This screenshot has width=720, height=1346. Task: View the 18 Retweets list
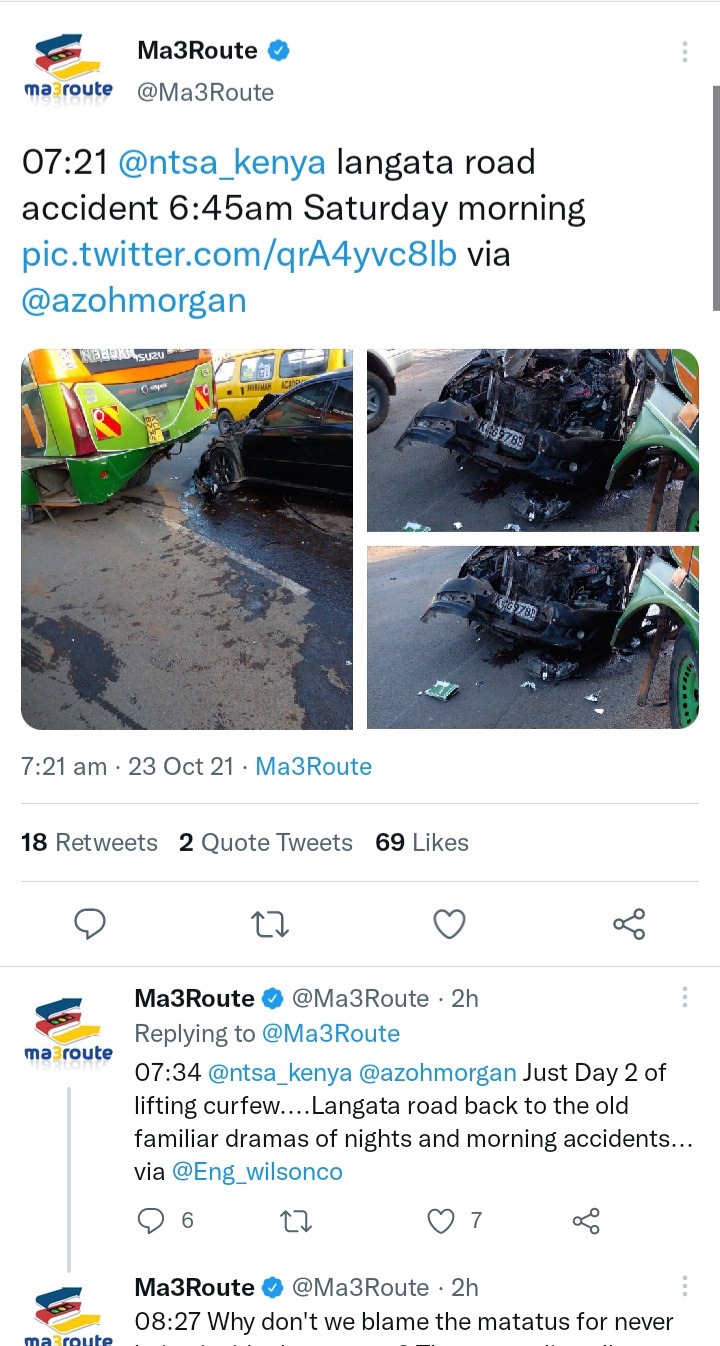89,843
